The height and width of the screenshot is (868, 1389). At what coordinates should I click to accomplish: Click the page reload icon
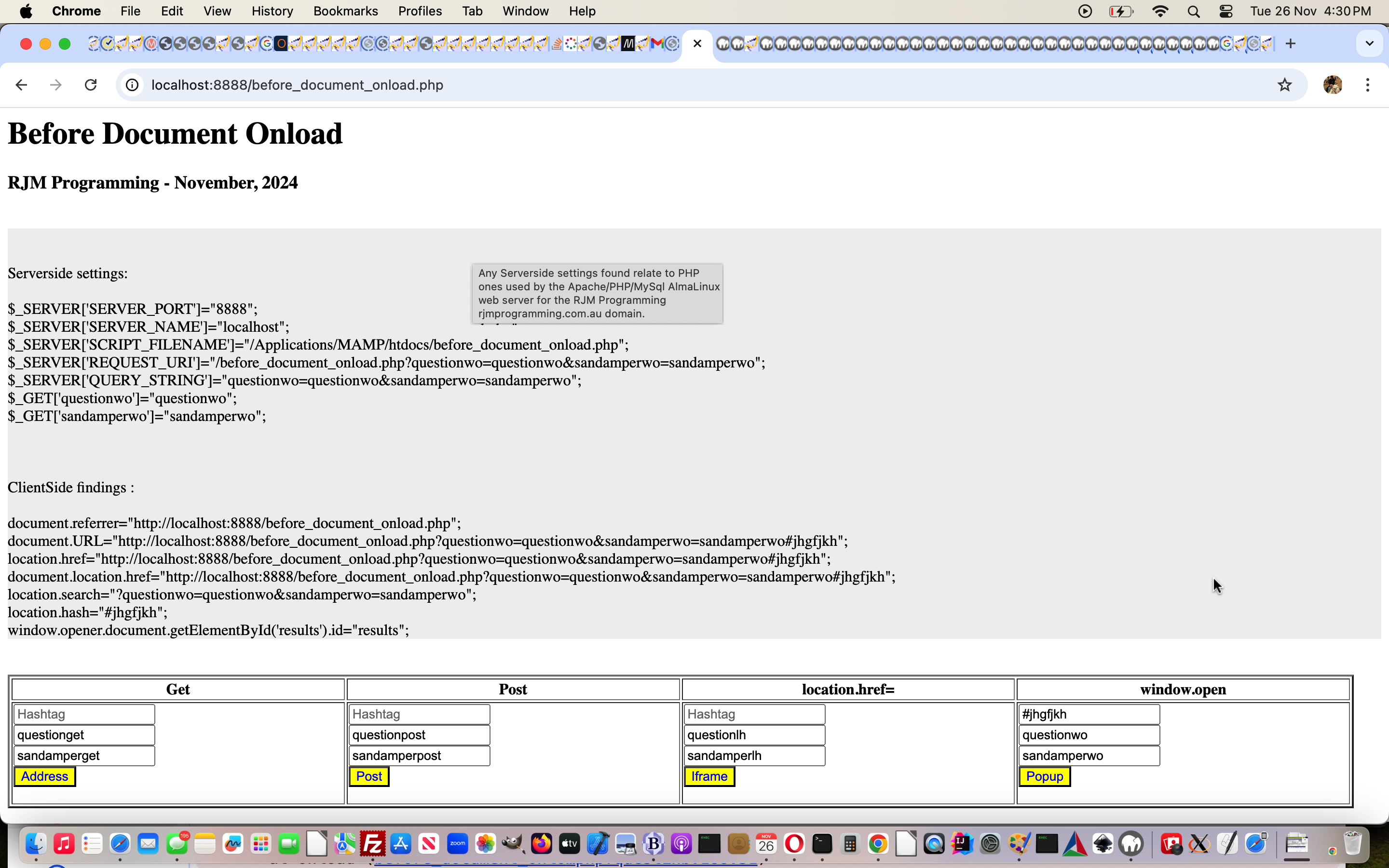[91, 85]
